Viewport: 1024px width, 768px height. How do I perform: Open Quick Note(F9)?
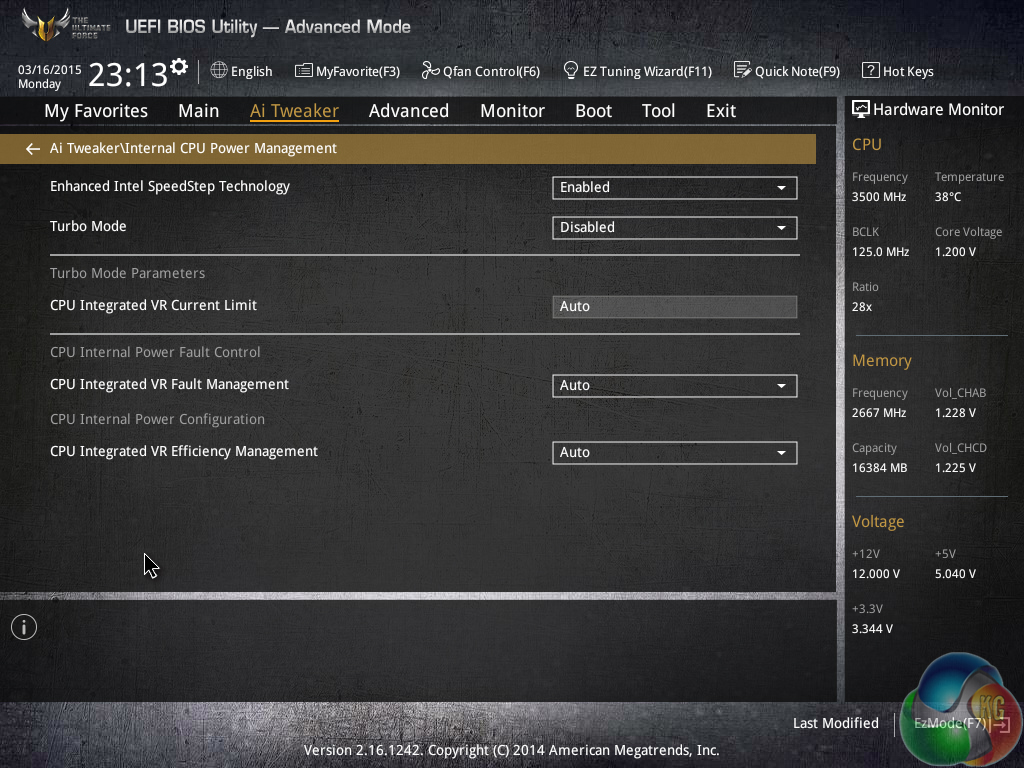pyautogui.click(x=786, y=71)
